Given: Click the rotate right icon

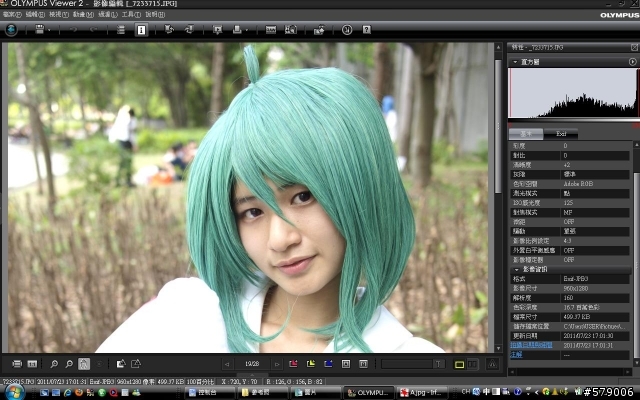Looking at the screenshot, I should 189,29.
